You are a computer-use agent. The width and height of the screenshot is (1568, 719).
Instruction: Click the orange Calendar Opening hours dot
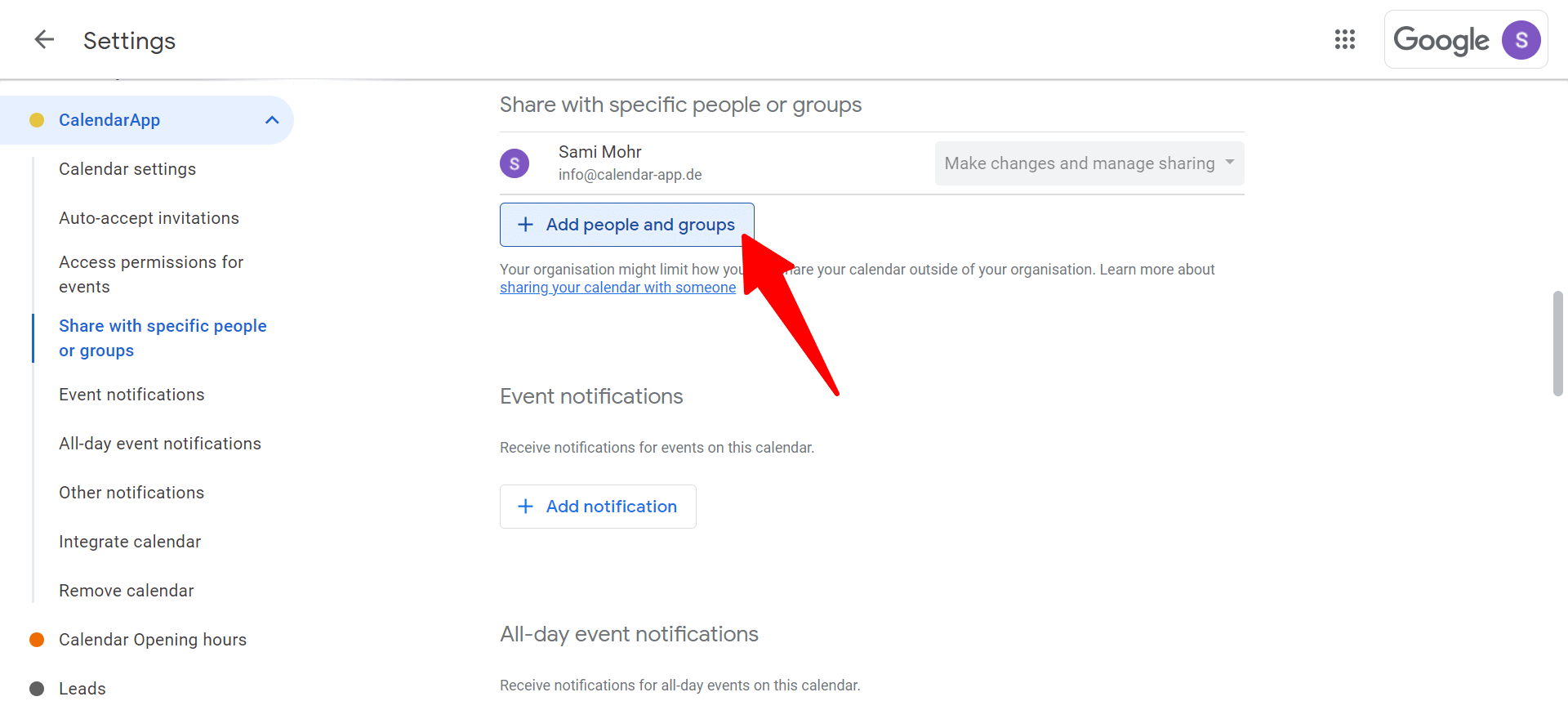[x=37, y=640]
